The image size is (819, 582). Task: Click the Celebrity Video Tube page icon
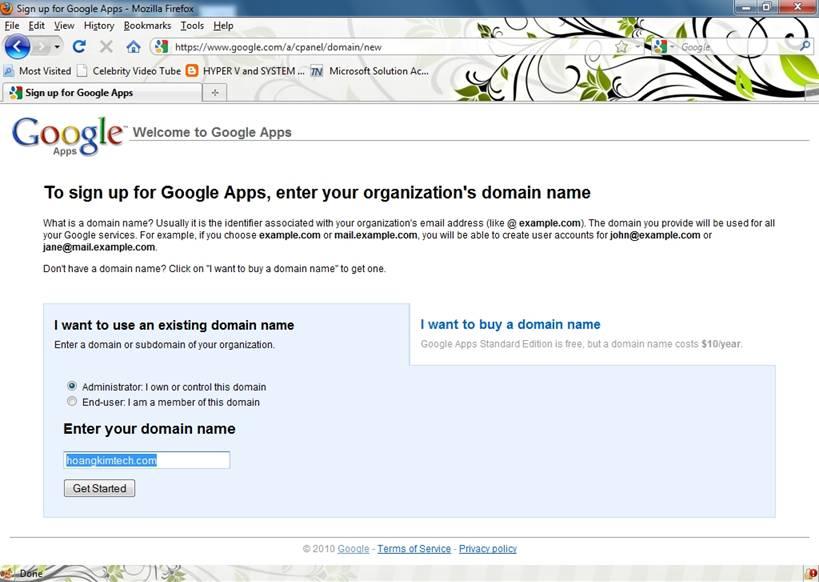(82, 71)
